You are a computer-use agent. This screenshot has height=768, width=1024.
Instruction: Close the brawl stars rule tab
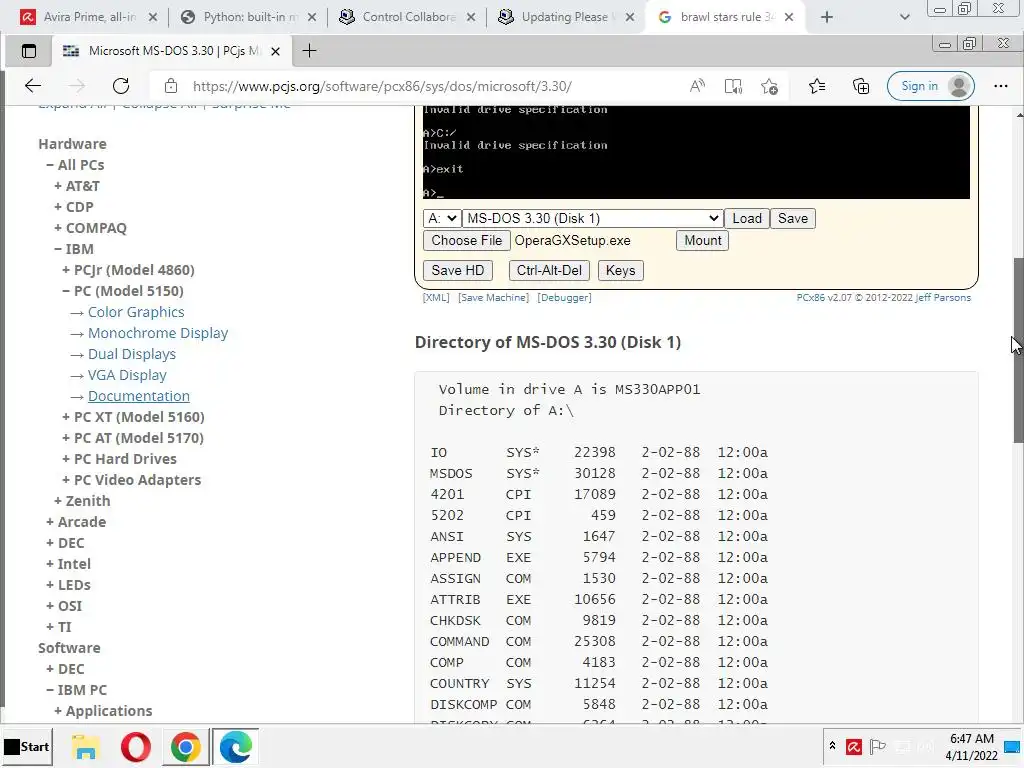pos(789,17)
